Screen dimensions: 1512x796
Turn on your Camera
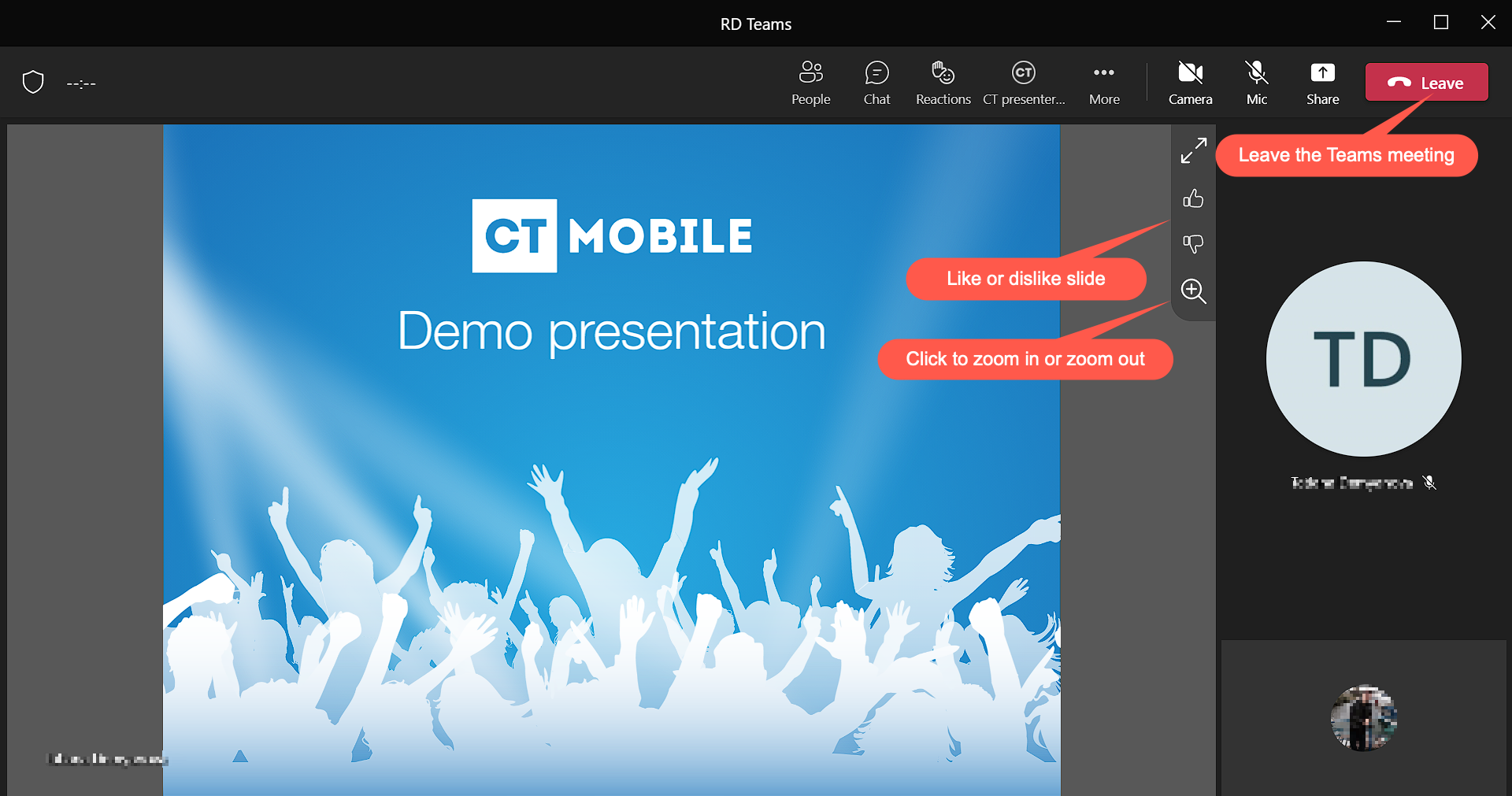coord(1189,82)
